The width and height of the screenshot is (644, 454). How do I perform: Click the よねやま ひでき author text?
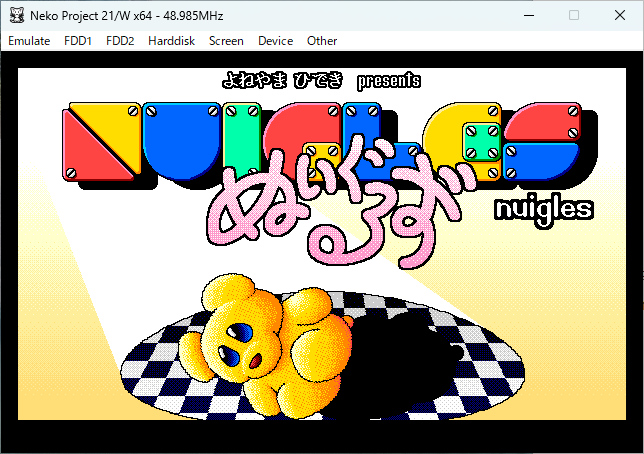(282, 80)
